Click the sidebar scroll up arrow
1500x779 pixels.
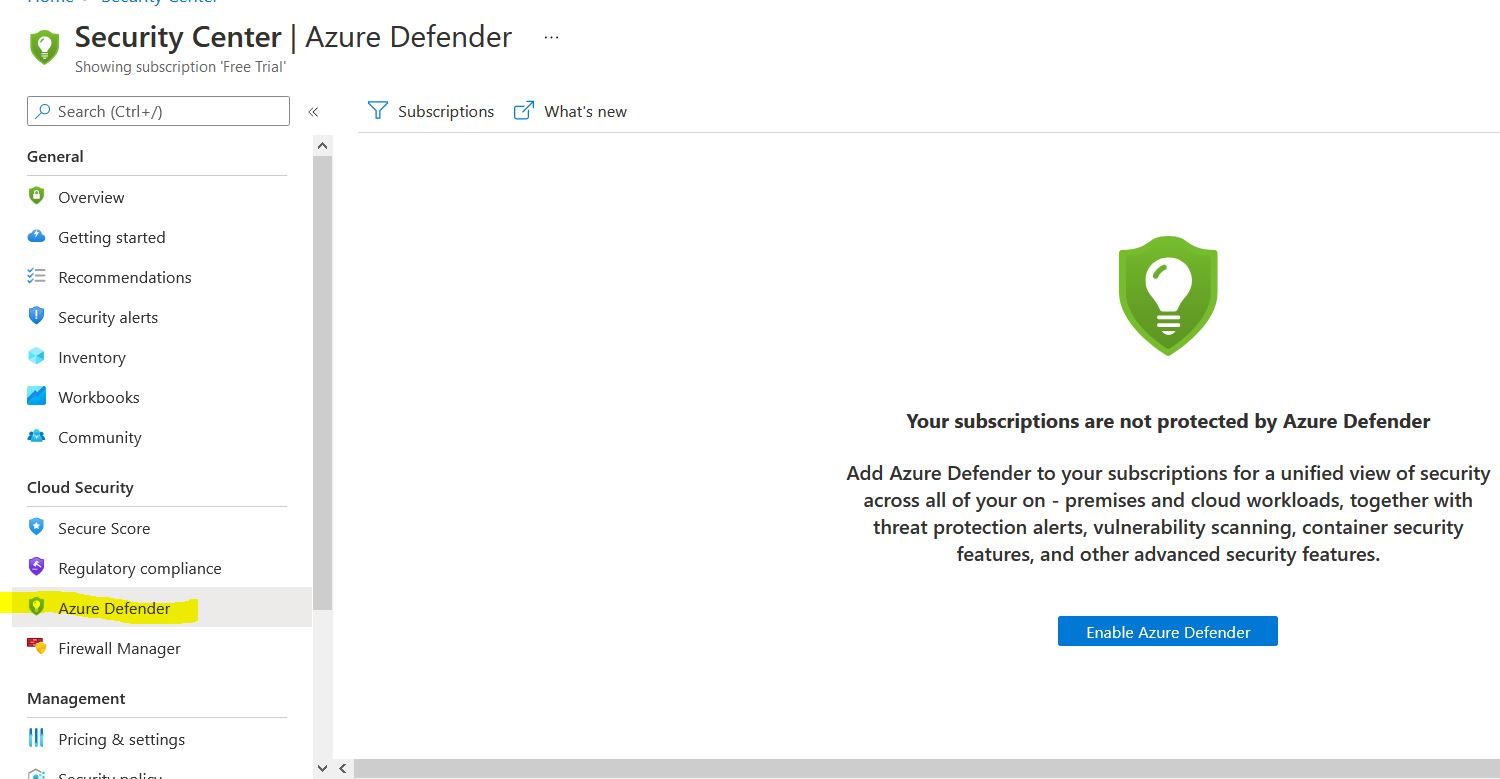click(x=322, y=146)
